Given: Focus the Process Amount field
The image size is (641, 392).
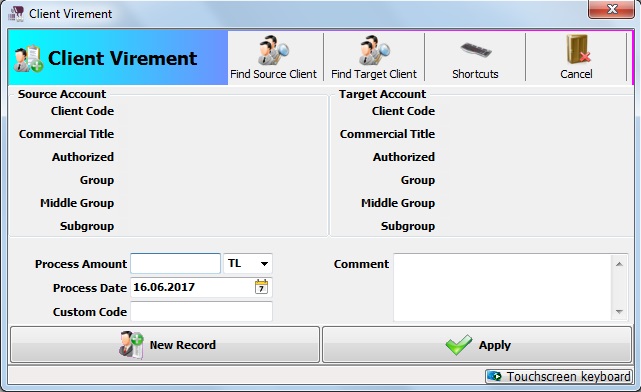Looking at the screenshot, I should 175,264.
